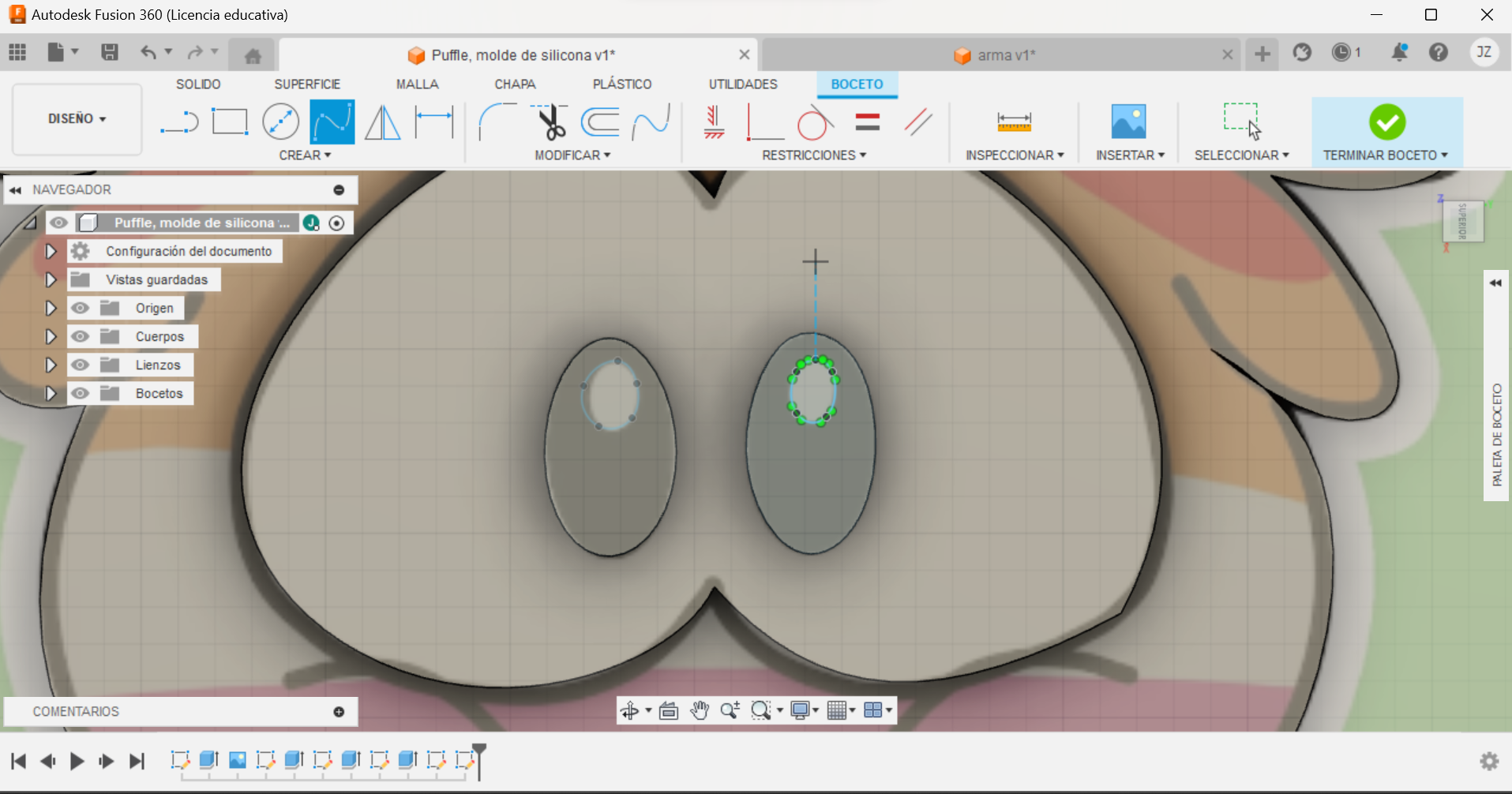
Task: Switch to the UTILIDADES tab
Action: (x=743, y=84)
